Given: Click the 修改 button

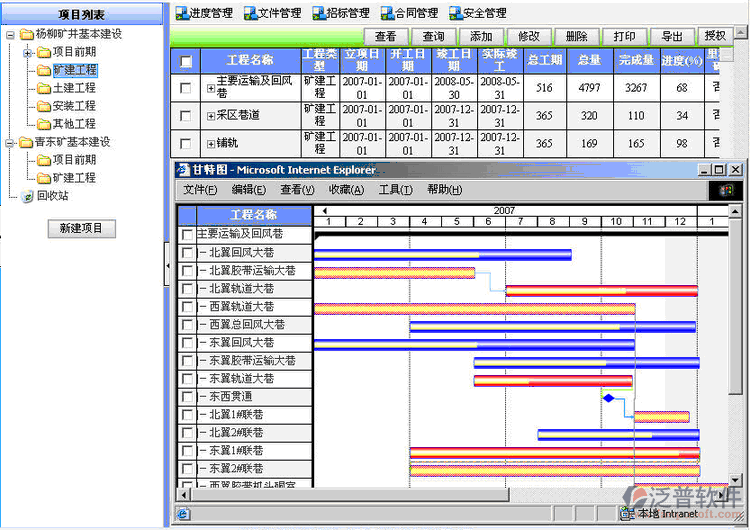Looking at the screenshot, I should (x=529, y=36).
